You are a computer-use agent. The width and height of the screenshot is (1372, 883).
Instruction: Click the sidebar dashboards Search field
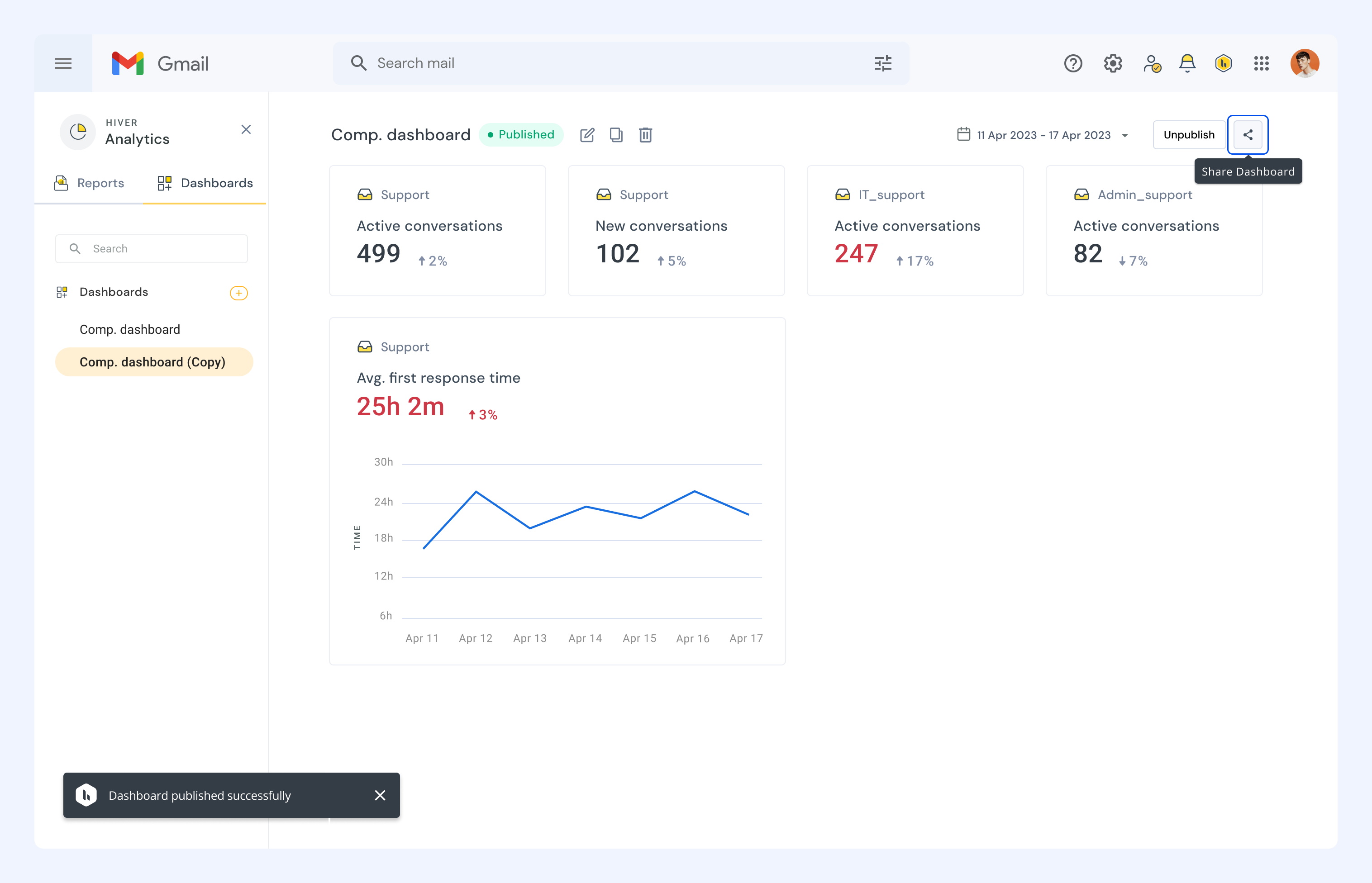click(x=152, y=248)
